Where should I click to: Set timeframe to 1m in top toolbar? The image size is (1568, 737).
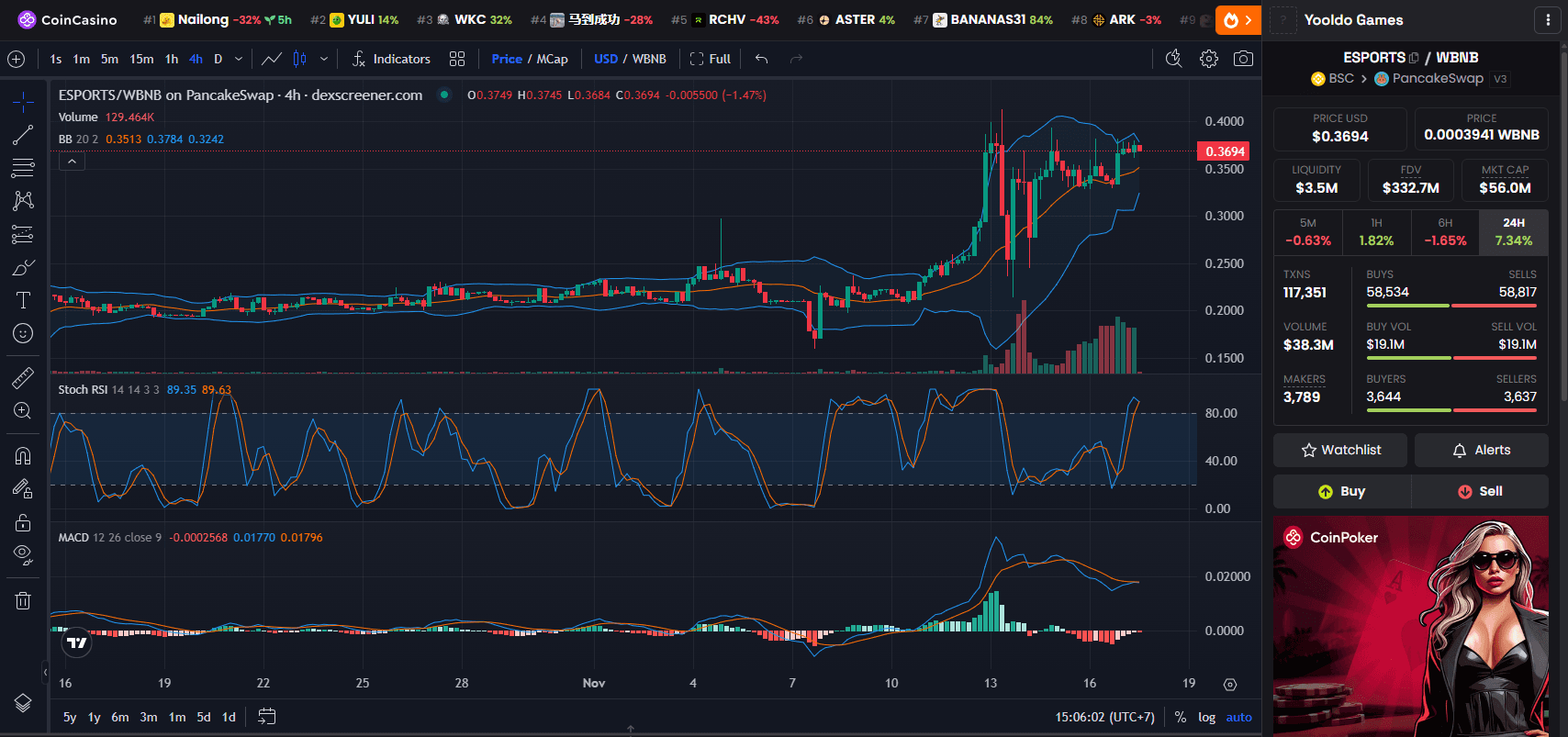click(x=82, y=59)
